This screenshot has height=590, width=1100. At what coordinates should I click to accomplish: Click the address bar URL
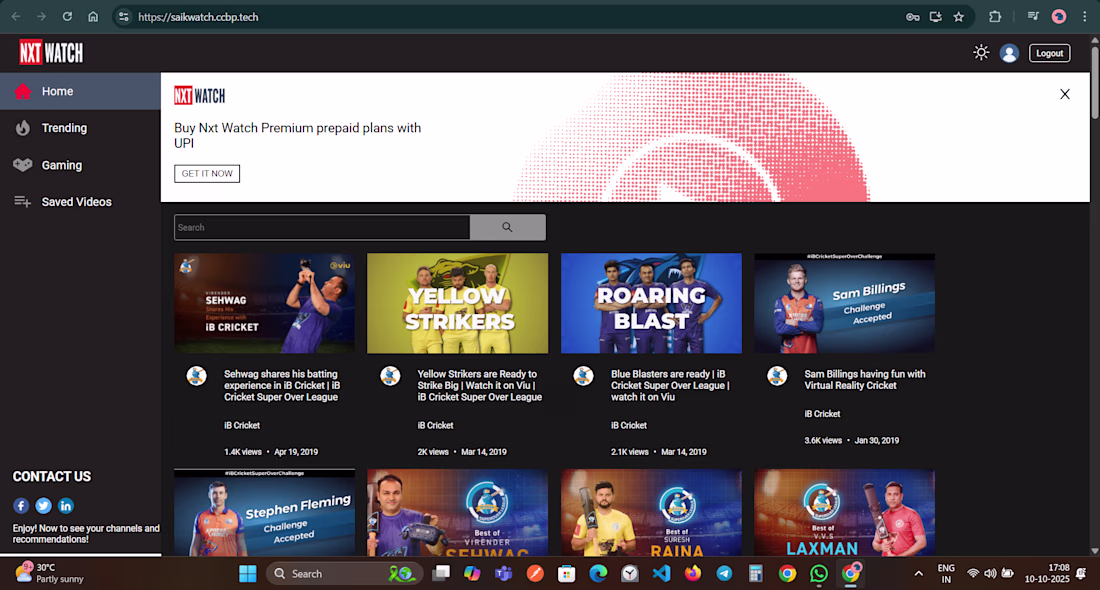click(x=199, y=17)
